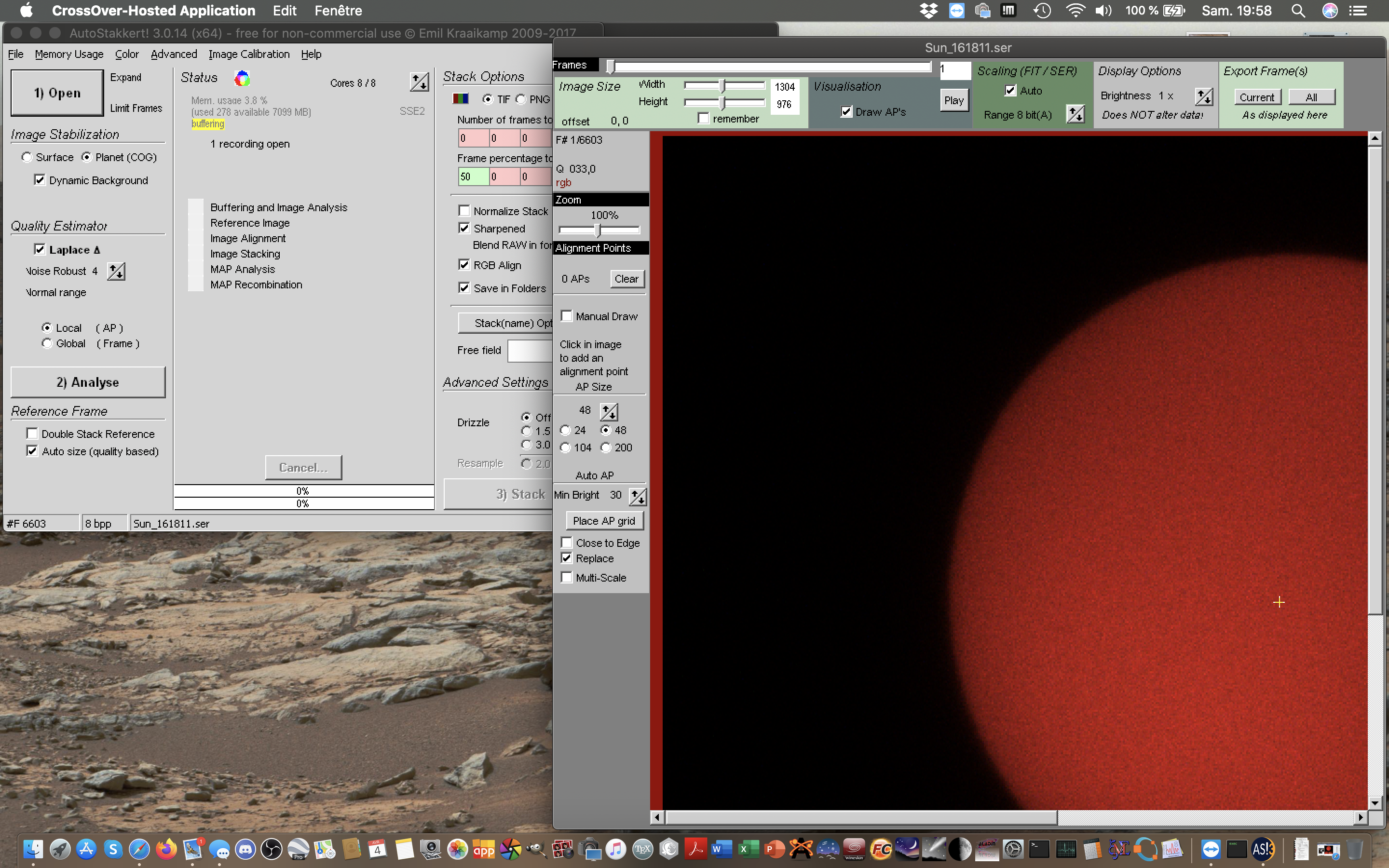Enable Double Stack Reference

point(33,434)
